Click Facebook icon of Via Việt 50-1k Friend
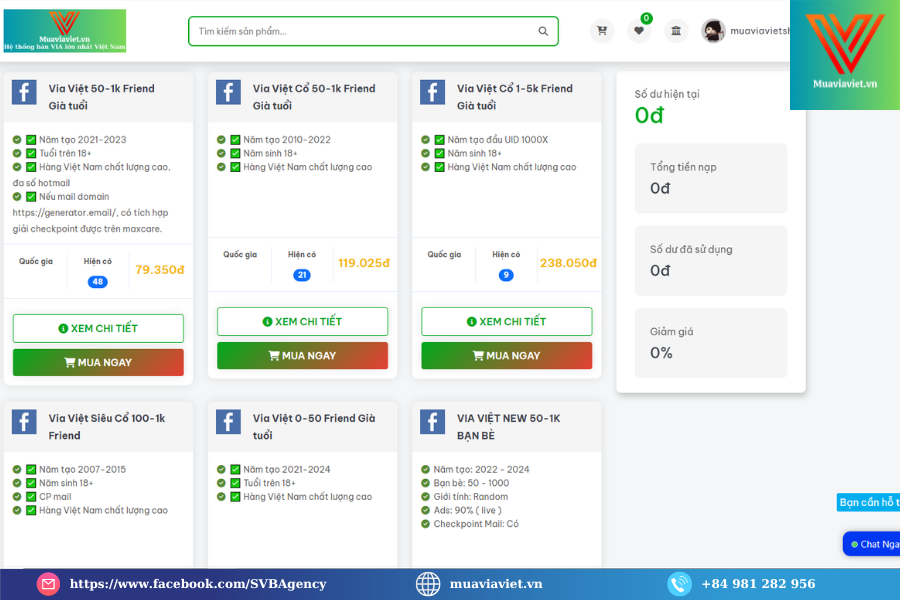The image size is (900, 600). tap(24, 92)
